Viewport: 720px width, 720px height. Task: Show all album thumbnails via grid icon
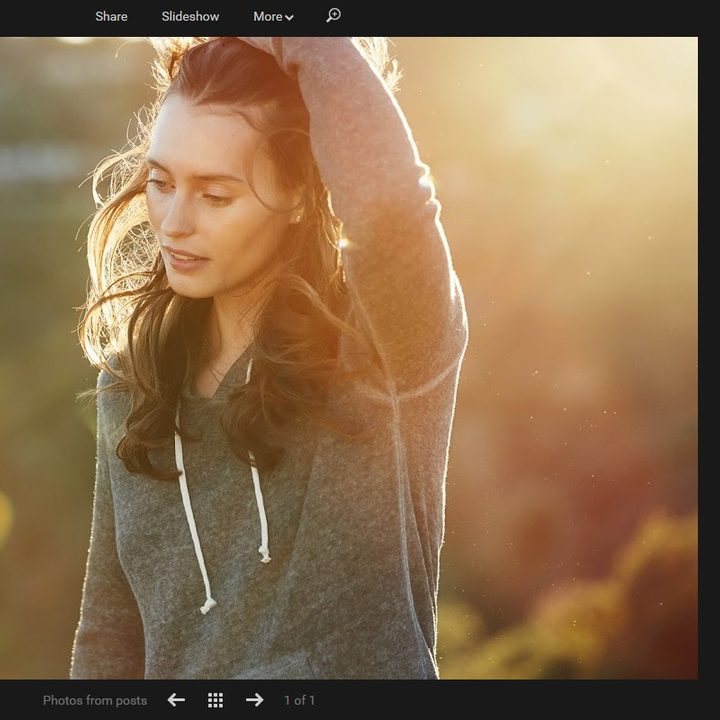(215, 700)
